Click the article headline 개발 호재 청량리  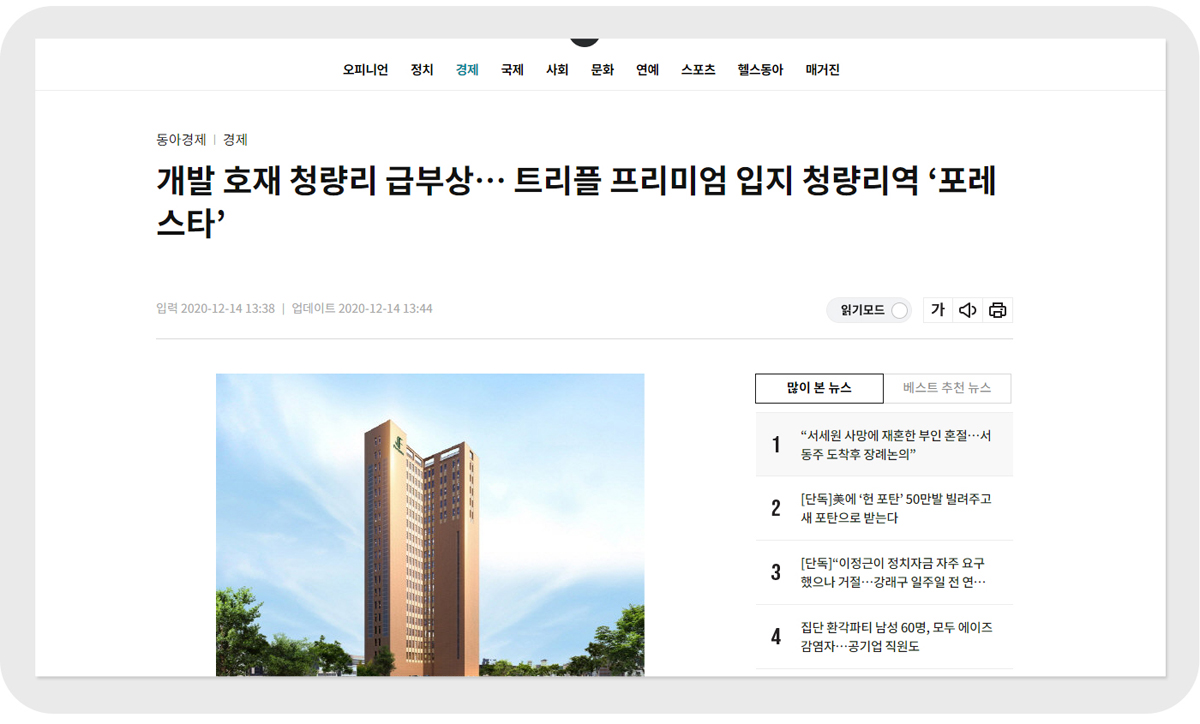576,200
